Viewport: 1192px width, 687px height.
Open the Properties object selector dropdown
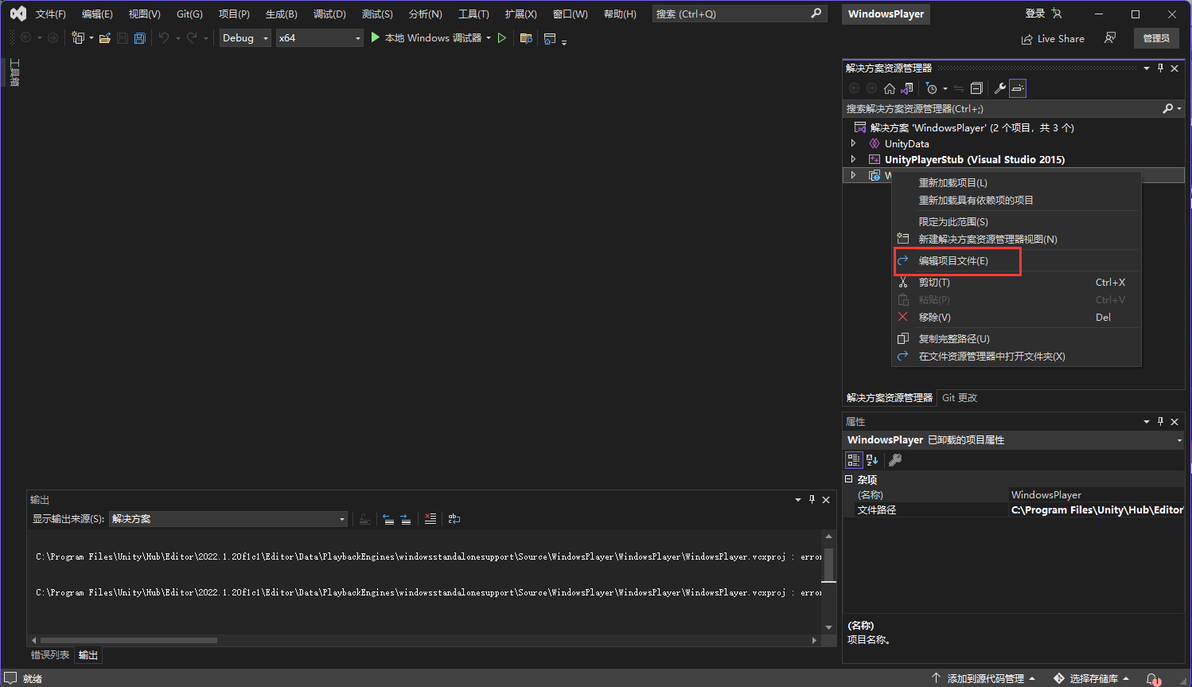coord(1179,440)
